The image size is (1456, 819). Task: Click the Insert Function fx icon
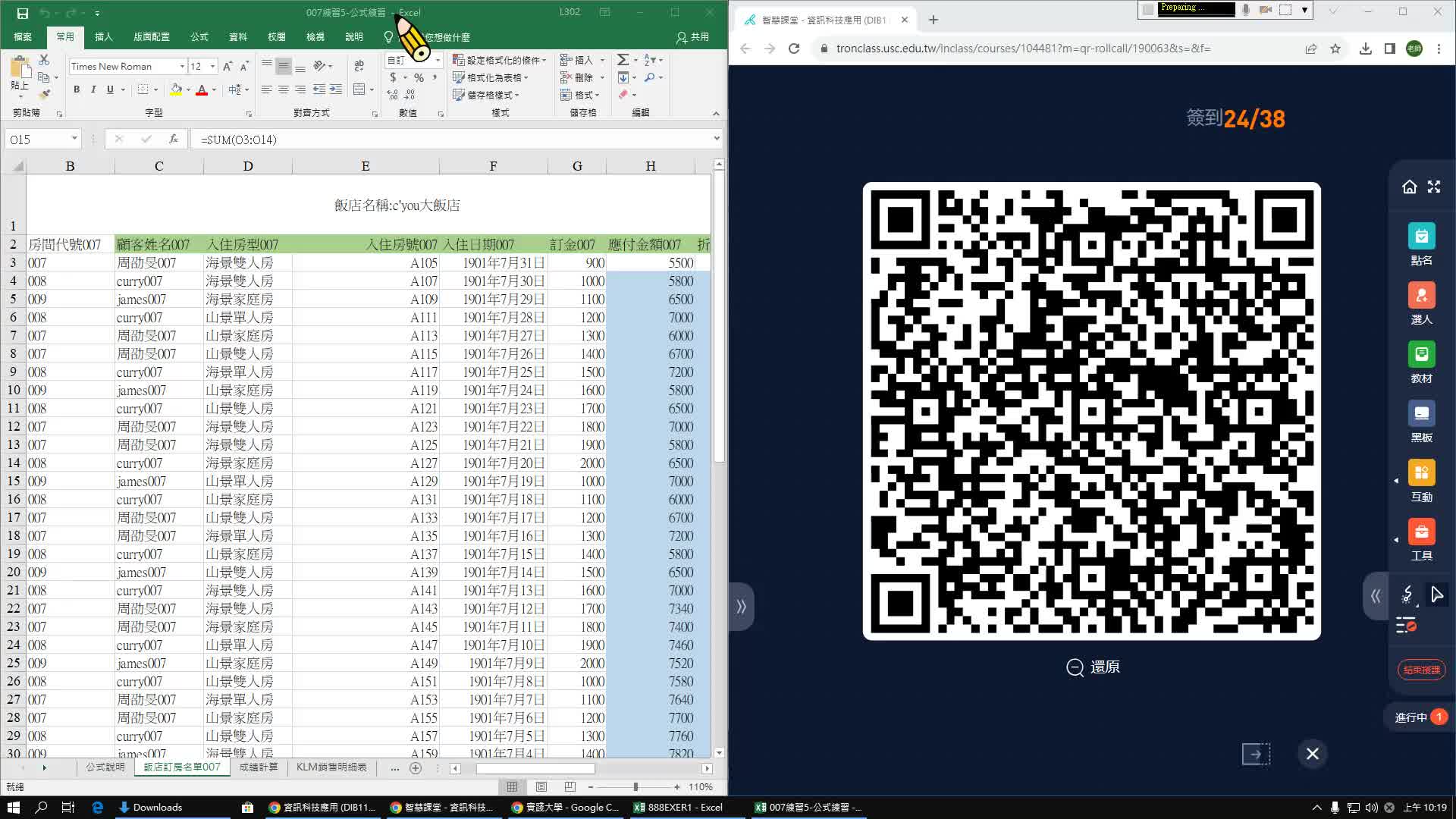pyautogui.click(x=174, y=139)
